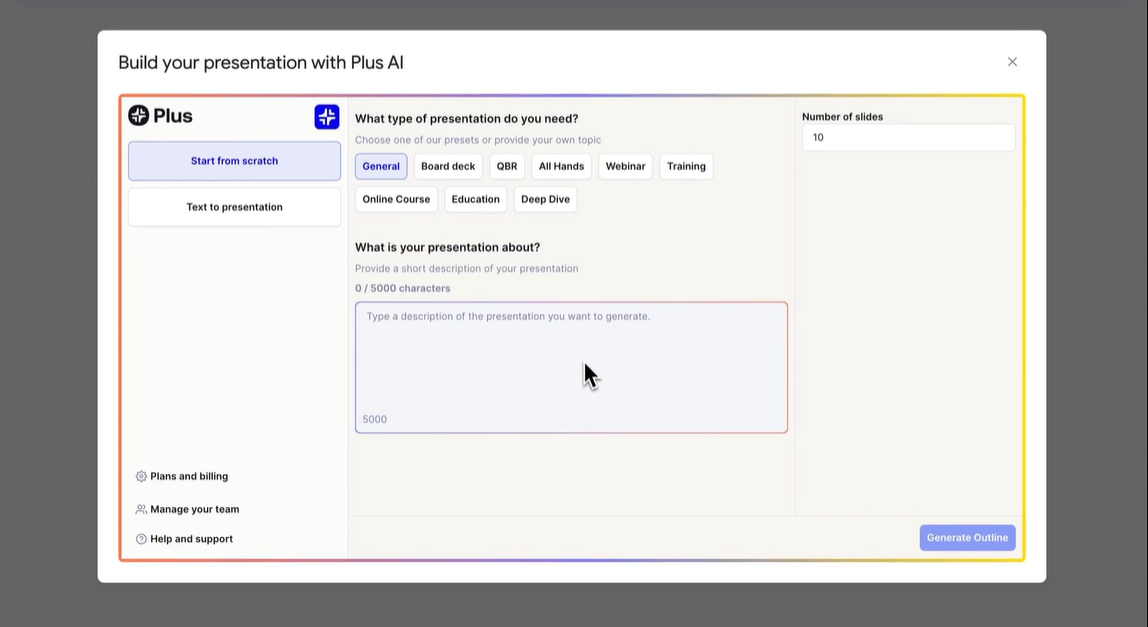Select the Training preset

point(686,167)
